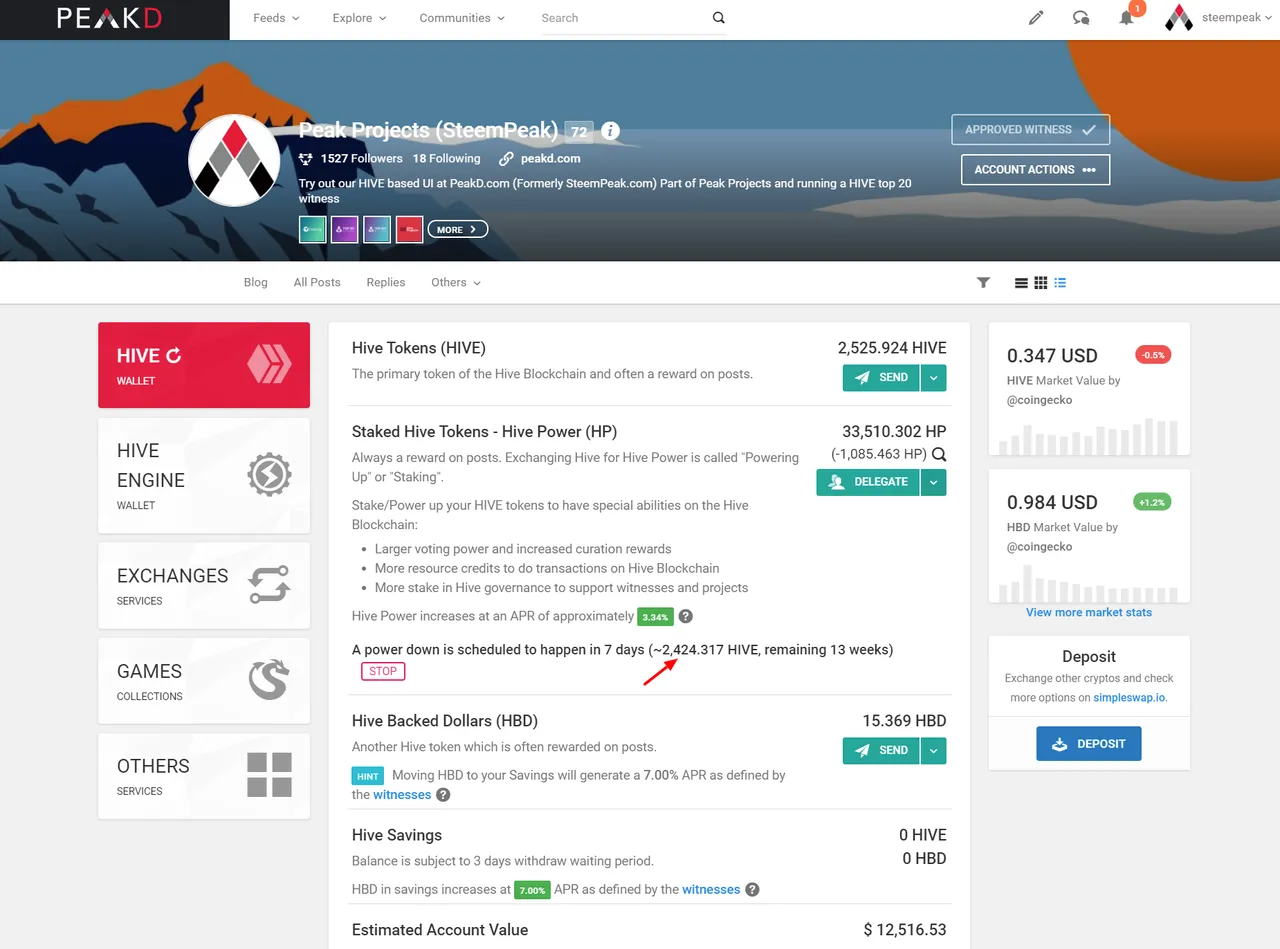Image resolution: width=1280 pixels, height=949 pixels.
Task: Open the Games Collections card
Action: (x=204, y=681)
